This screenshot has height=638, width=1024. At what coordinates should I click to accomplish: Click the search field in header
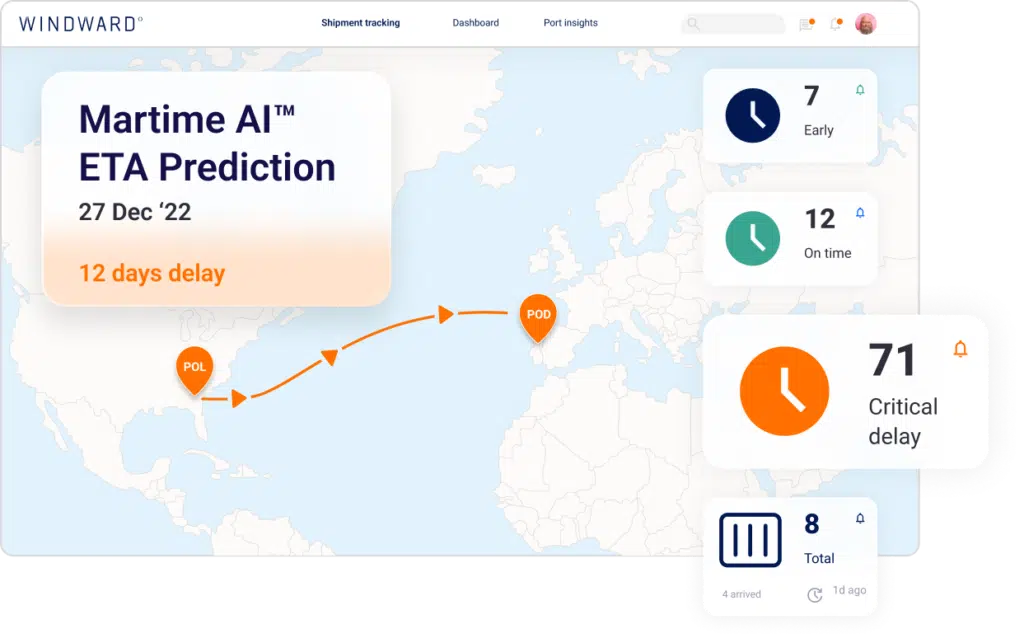point(733,24)
